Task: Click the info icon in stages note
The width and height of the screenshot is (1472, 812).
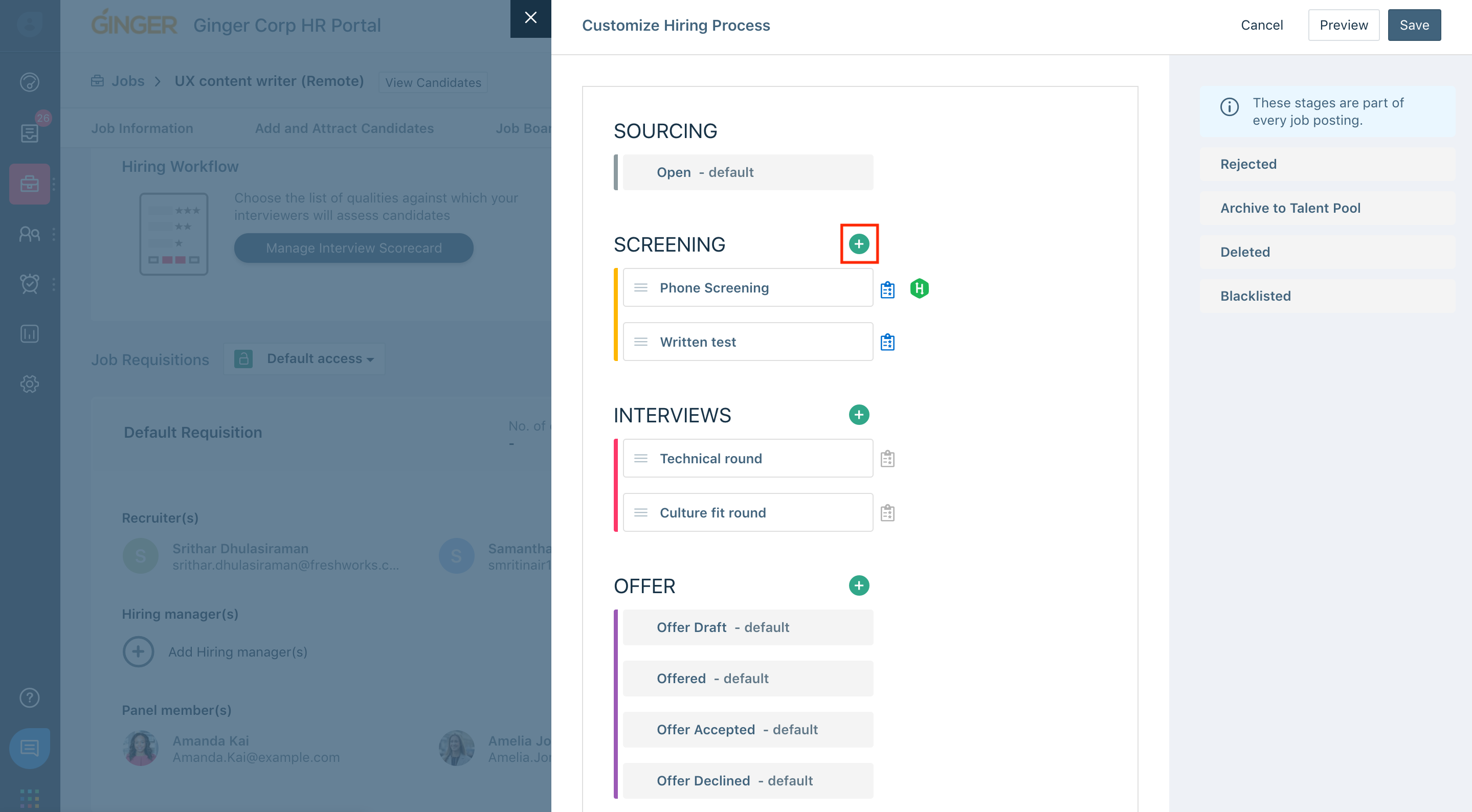Action: click(1230, 107)
